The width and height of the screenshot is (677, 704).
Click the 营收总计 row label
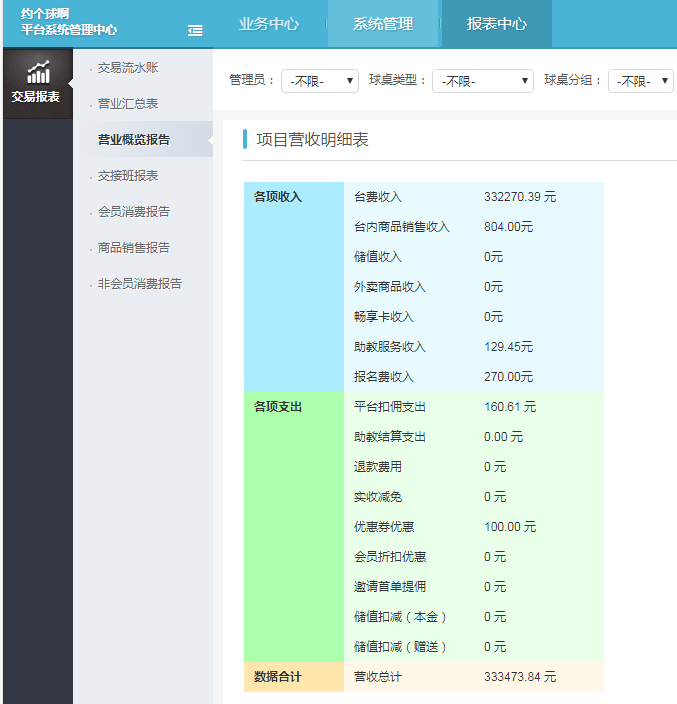378,677
